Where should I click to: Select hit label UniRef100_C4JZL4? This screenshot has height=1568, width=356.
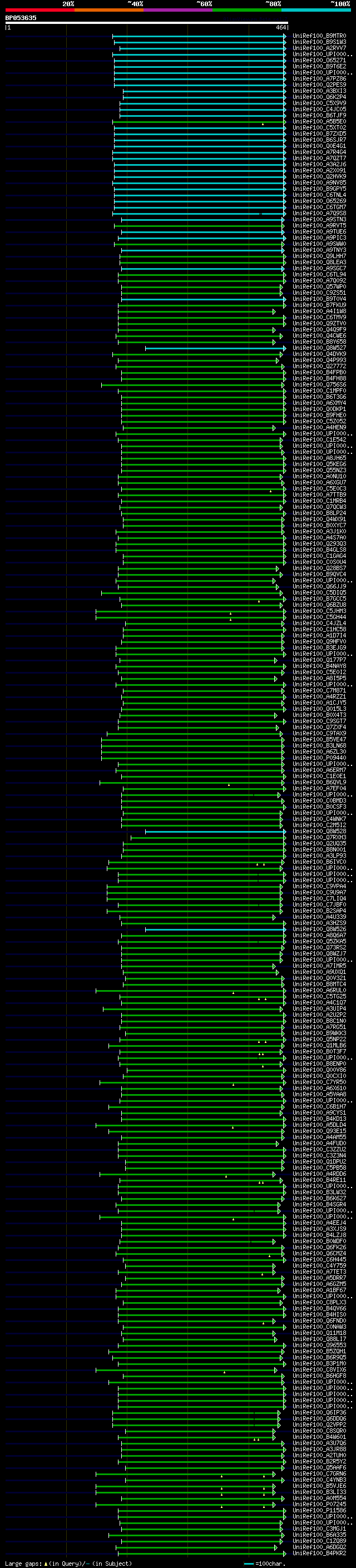click(319, 624)
